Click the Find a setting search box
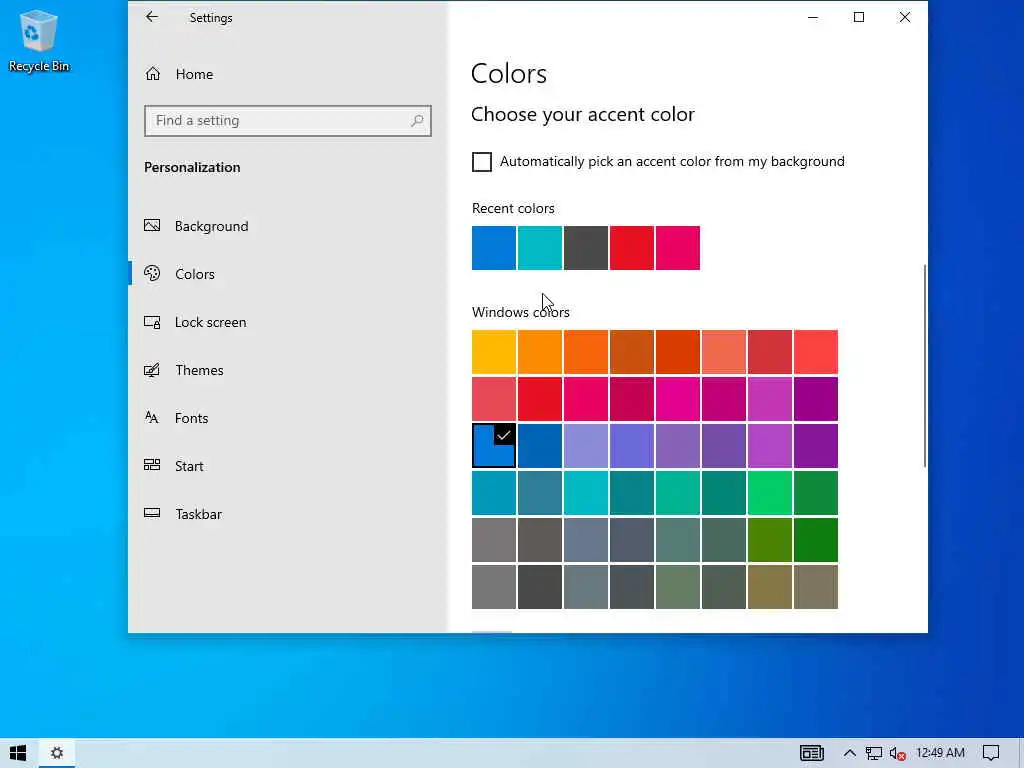This screenshot has height=768, width=1024. point(287,121)
